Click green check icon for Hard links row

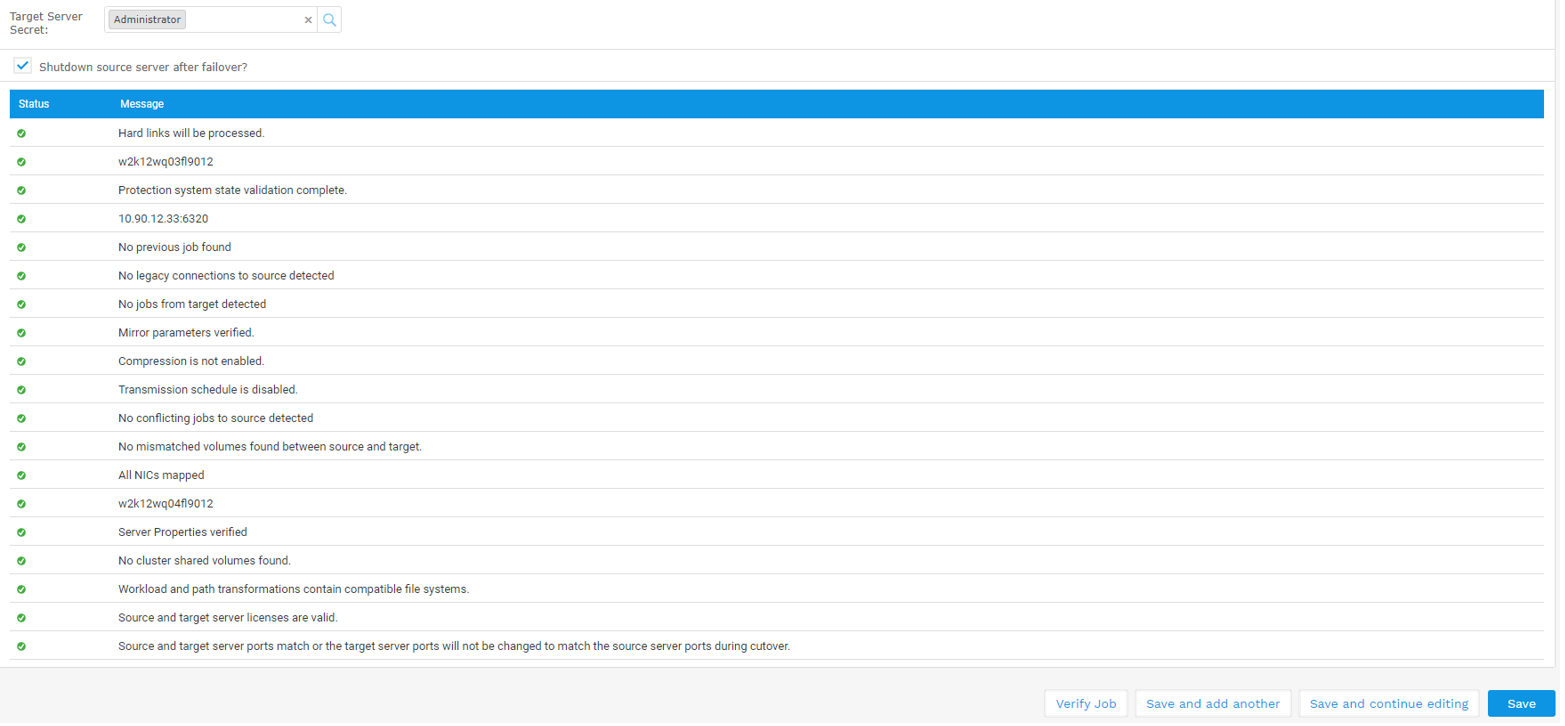tap(21, 133)
